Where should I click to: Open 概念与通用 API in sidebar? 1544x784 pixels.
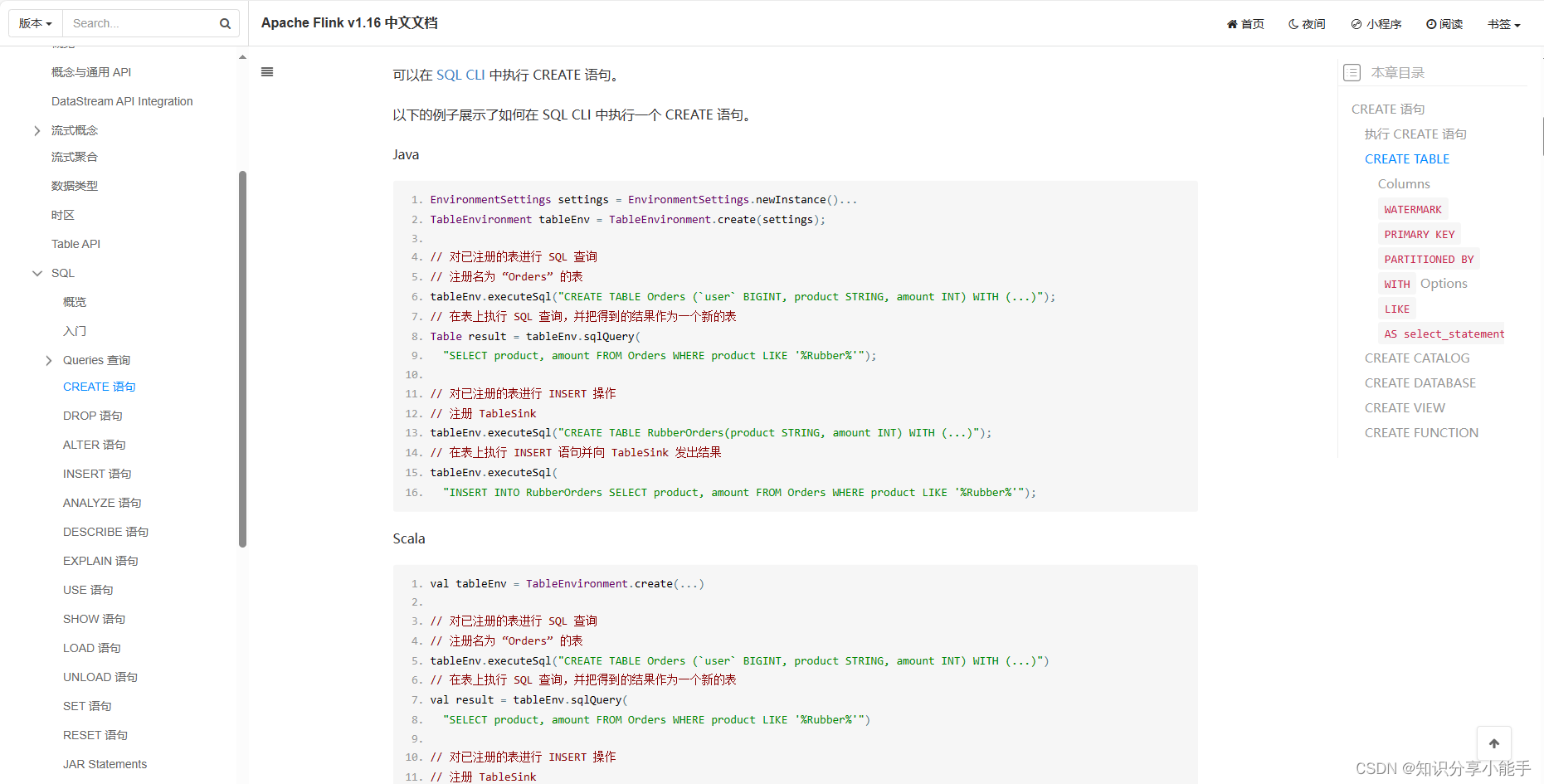pos(91,72)
